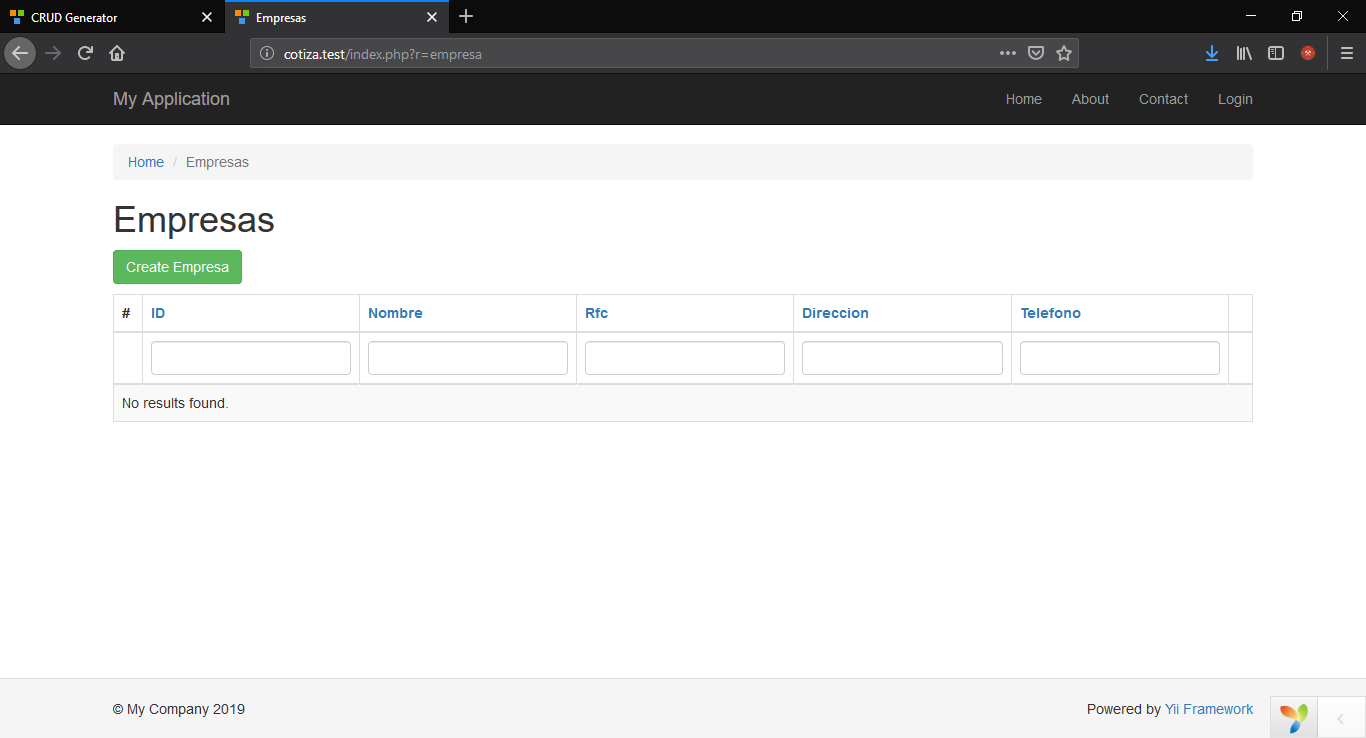Toggle the sidebar view icon
The width and height of the screenshot is (1366, 738).
[1276, 53]
